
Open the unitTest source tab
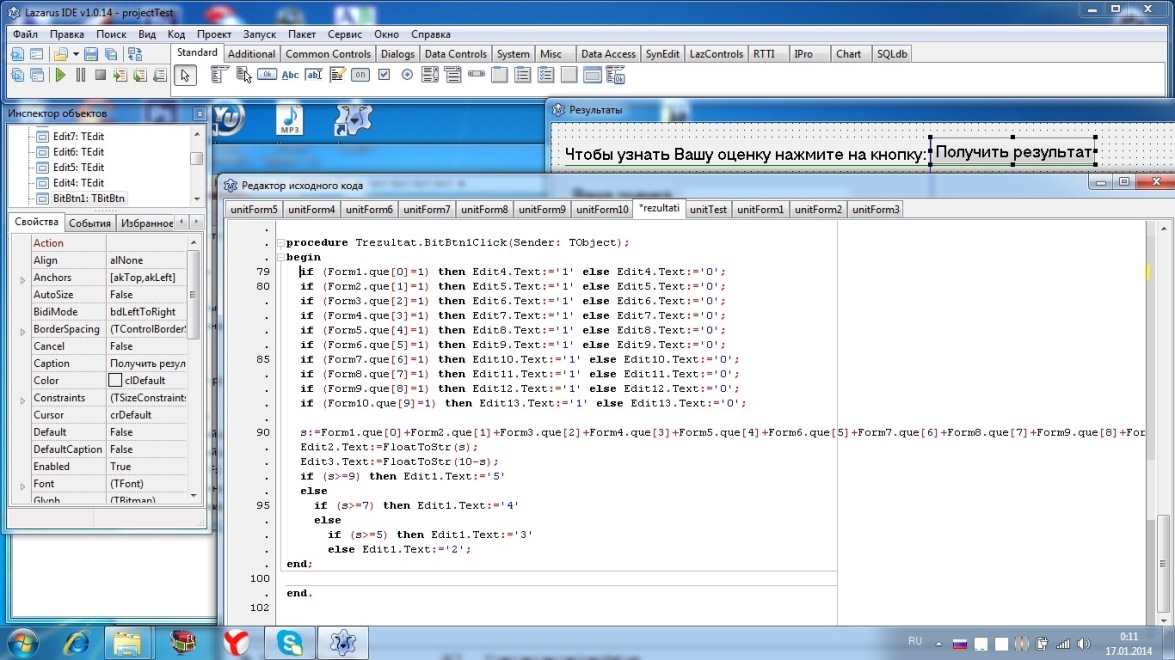click(707, 209)
